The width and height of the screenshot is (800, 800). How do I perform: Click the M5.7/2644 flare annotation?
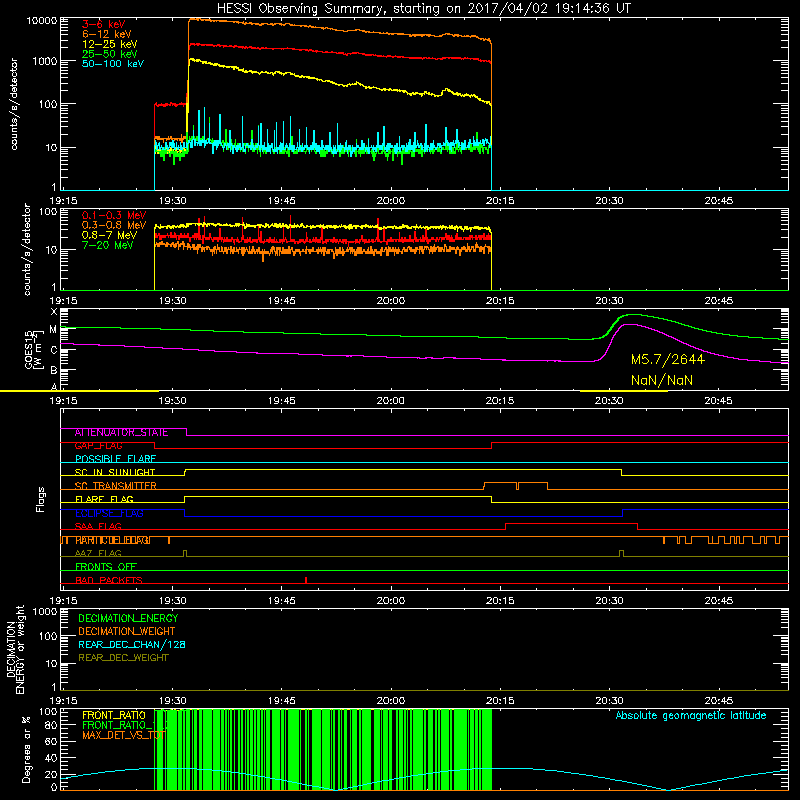coord(667,359)
